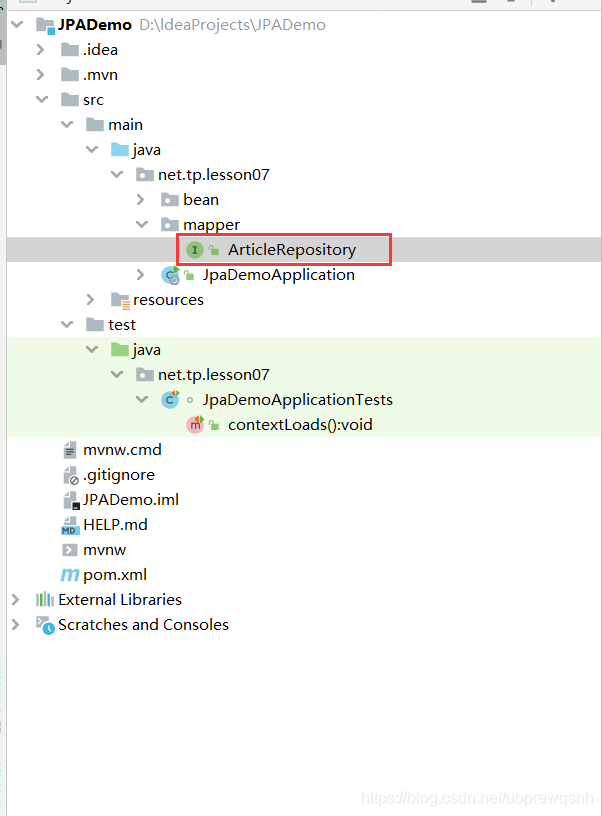Select the mvnw.cmd file
This screenshot has width=602, height=816.
[x=122, y=450]
